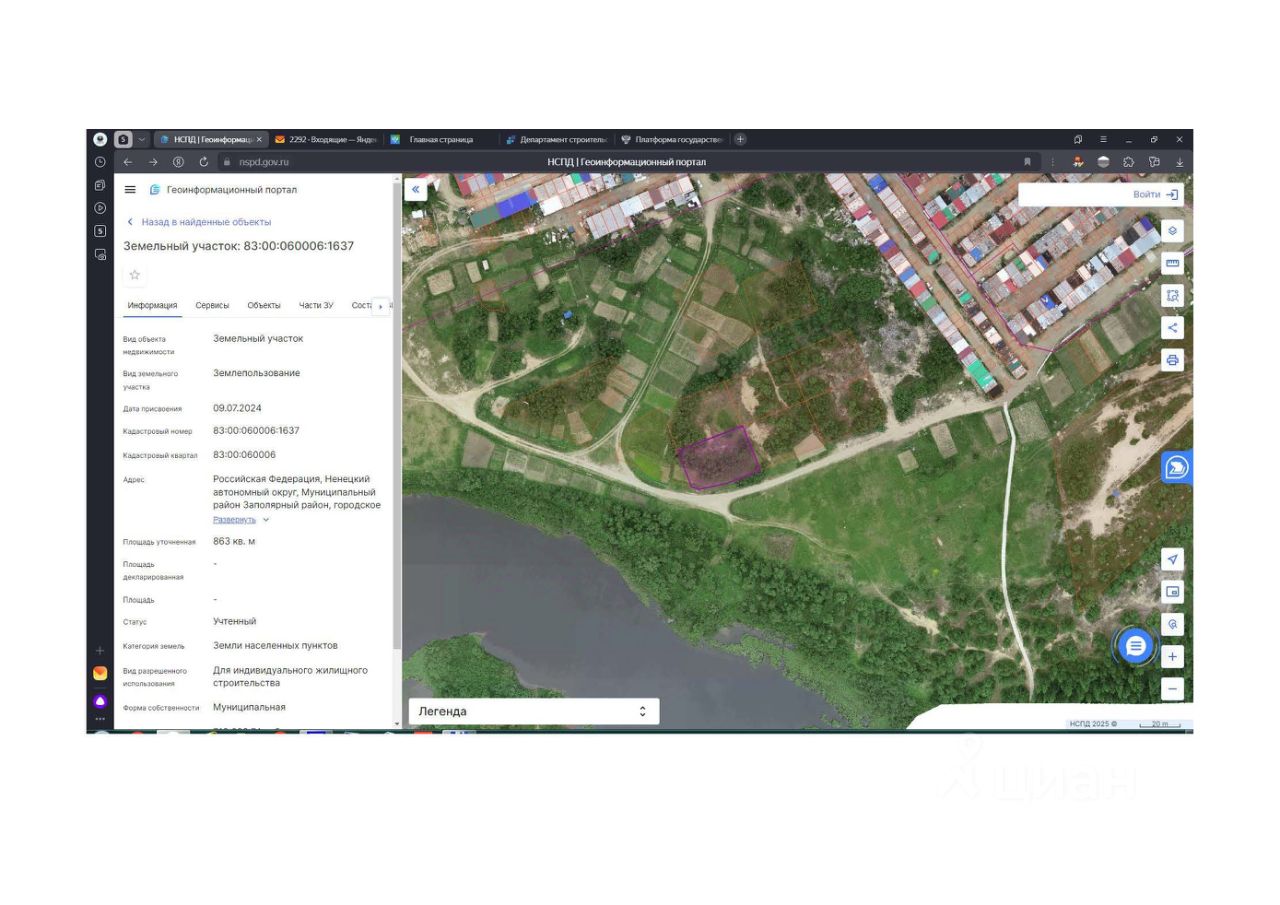Select the ruler measurement tool
The height and width of the screenshot is (905, 1280).
[x=1172, y=263]
